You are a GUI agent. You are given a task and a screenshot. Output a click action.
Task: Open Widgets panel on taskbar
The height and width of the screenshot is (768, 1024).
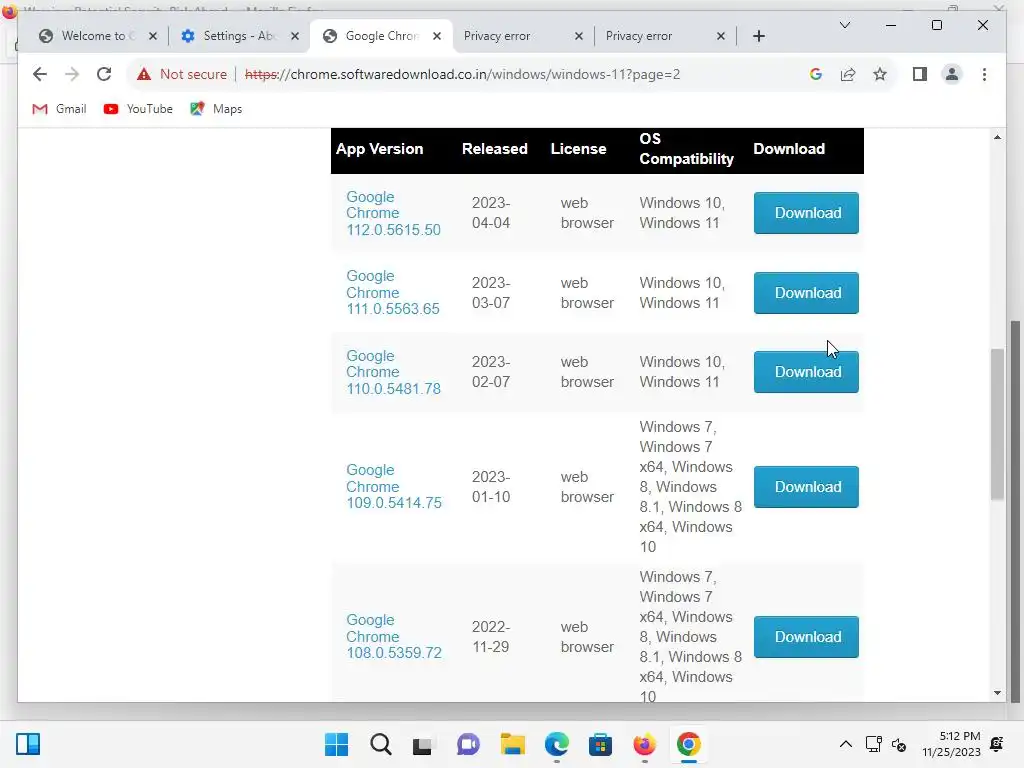[x=27, y=744]
